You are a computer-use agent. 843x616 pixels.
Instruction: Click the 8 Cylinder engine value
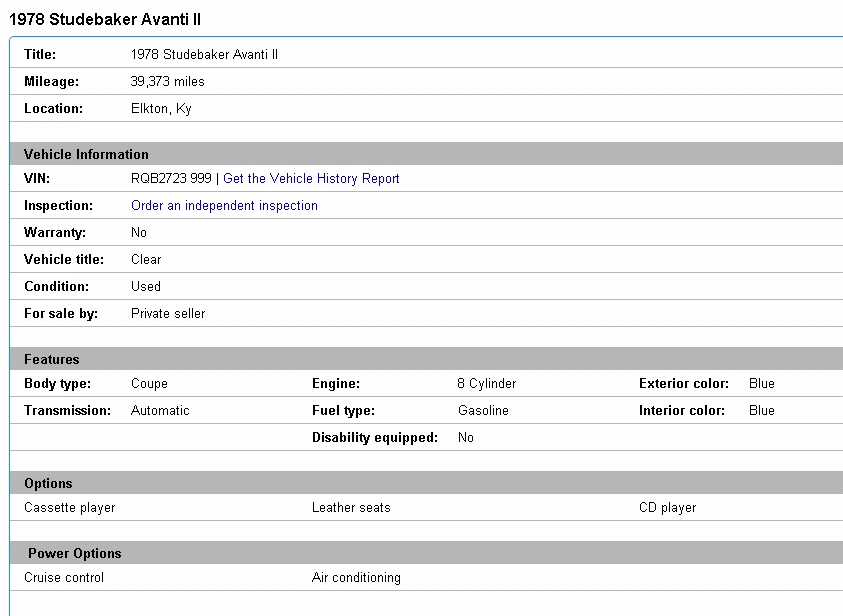pyautogui.click(x=487, y=384)
